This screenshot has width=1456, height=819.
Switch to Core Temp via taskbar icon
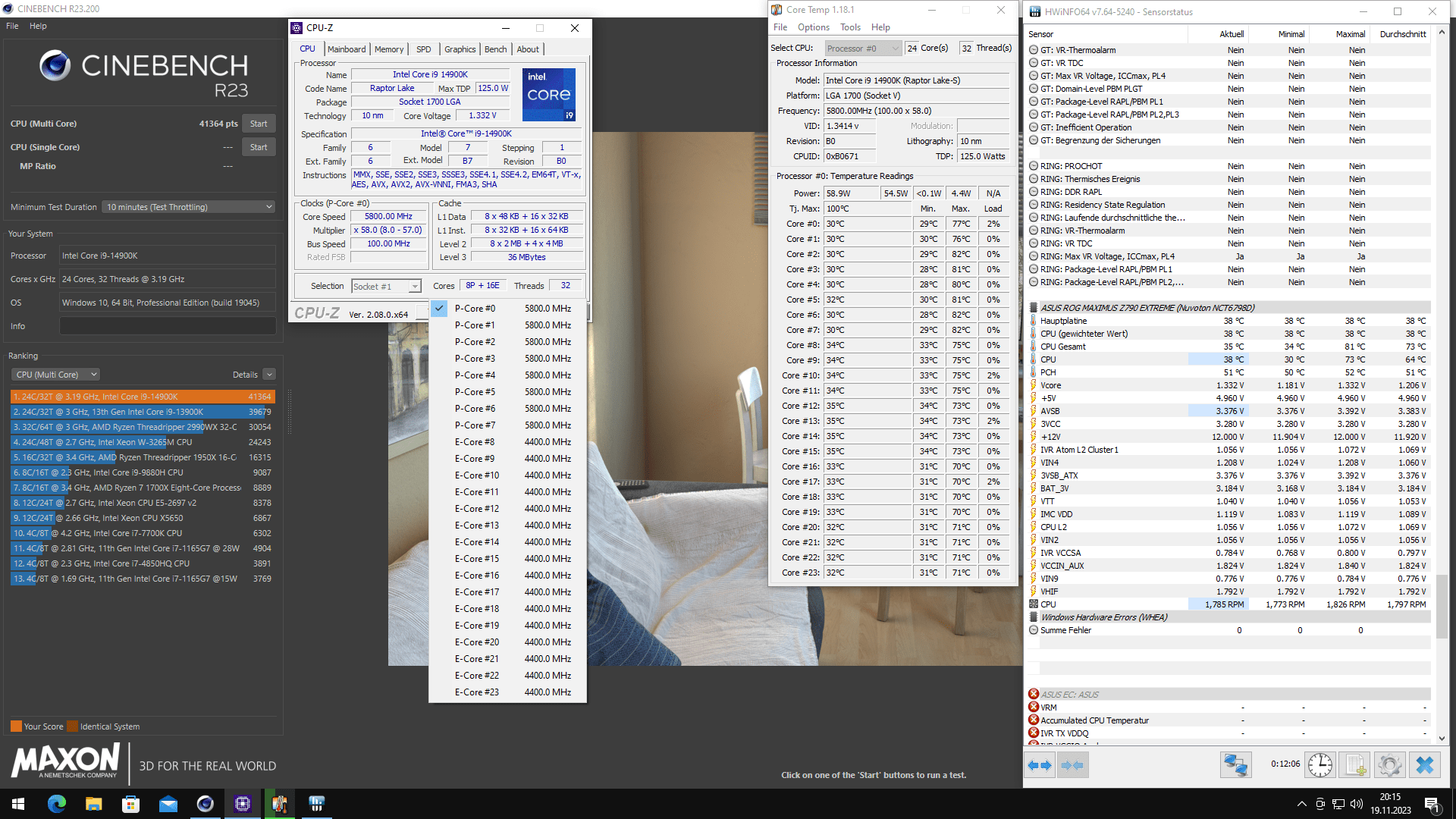click(280, 804)
